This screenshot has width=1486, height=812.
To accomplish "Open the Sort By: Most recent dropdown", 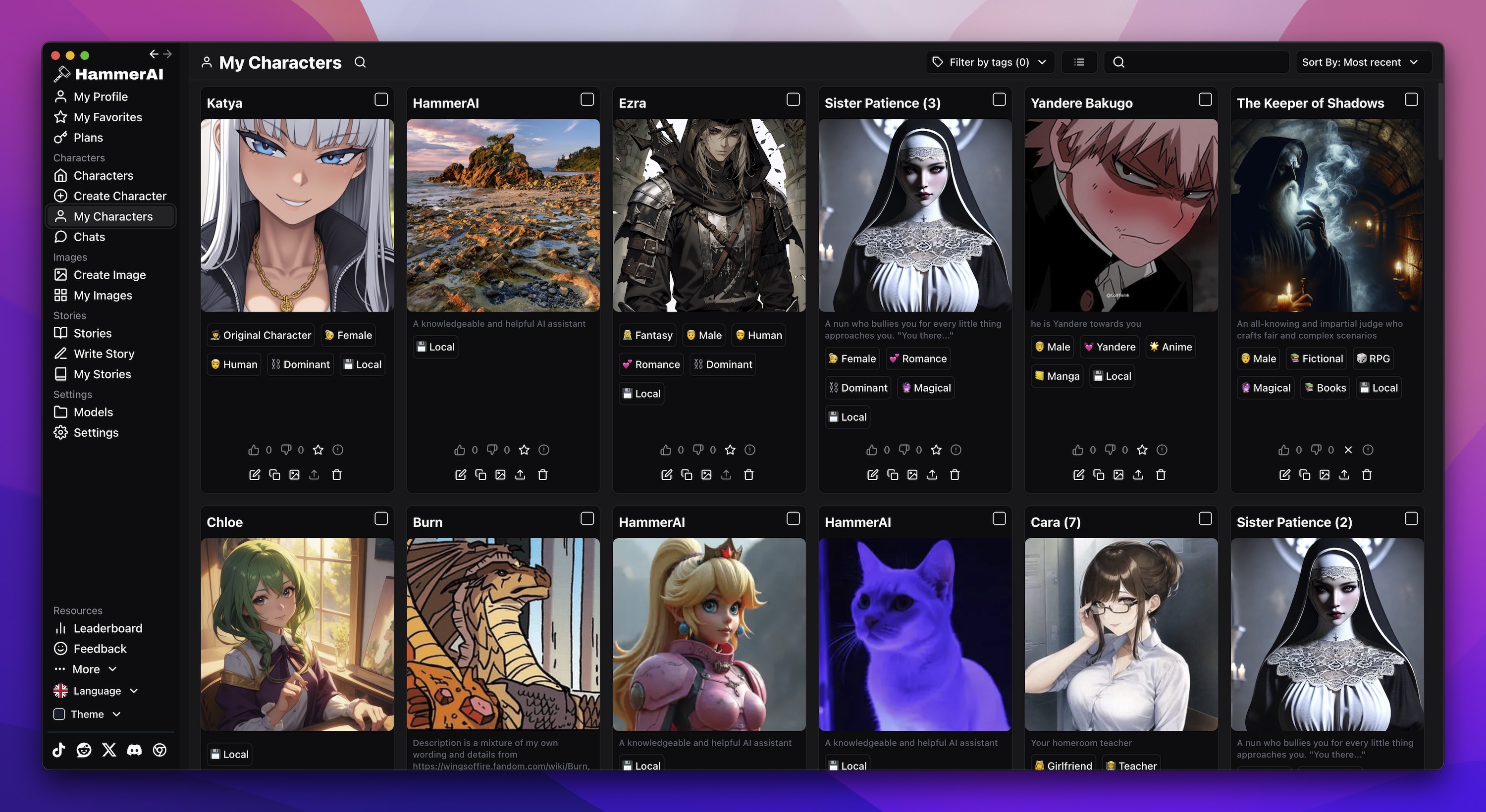I will (1363, 62).
